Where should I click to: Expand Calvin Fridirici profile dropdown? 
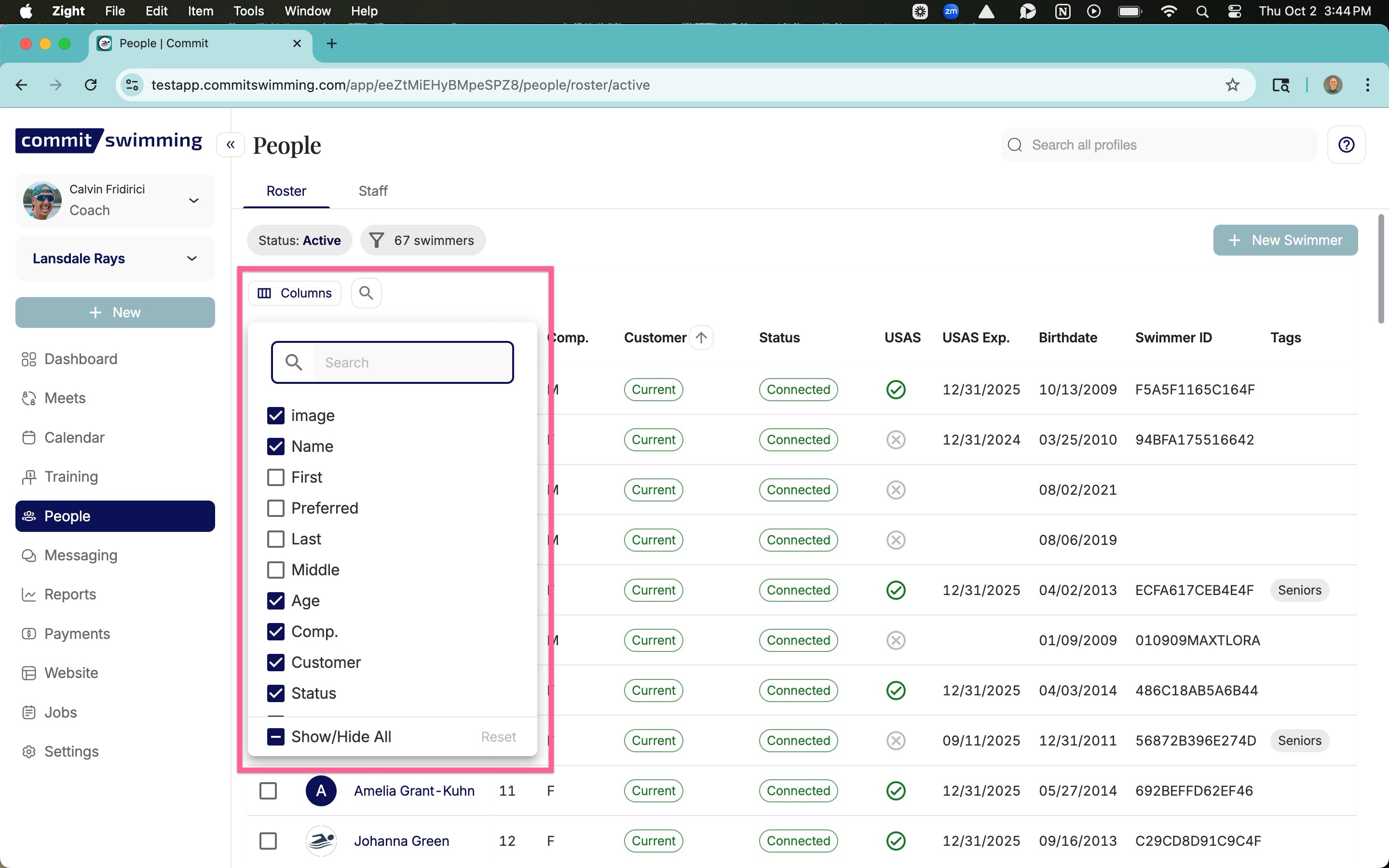tap(193, 200)
